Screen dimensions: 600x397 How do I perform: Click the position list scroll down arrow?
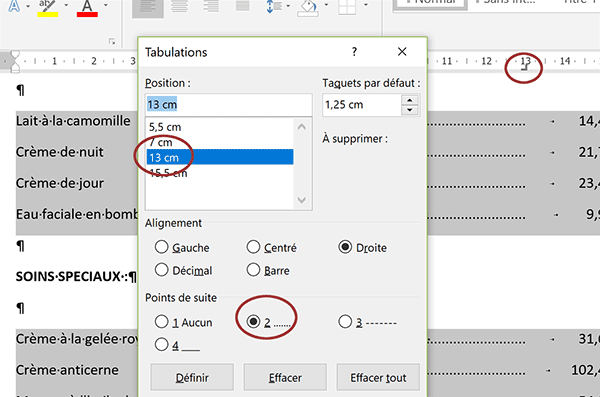[x=302, y=200]
